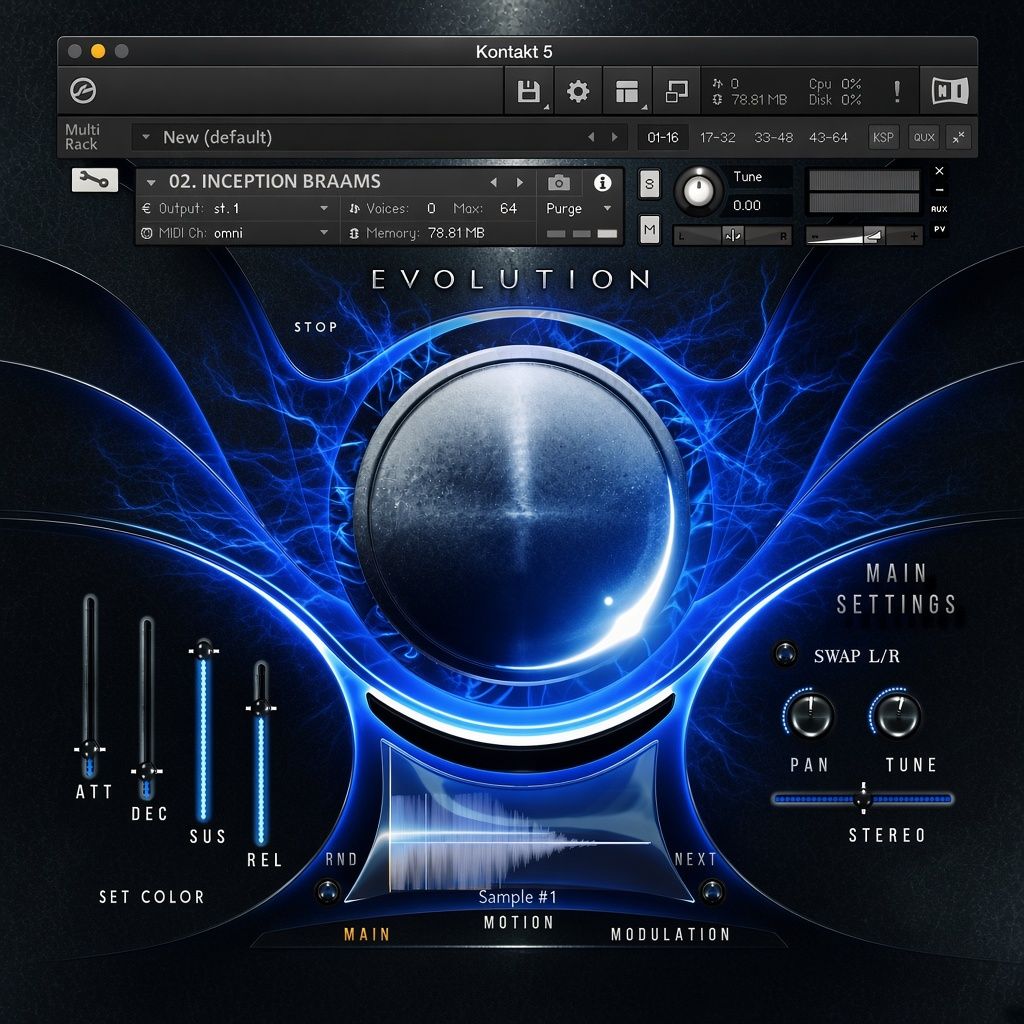The width and height of the screenshot is (1024, 1024).
Task: Open the save floppy disk menu
Action: click(x=529, y=91)
